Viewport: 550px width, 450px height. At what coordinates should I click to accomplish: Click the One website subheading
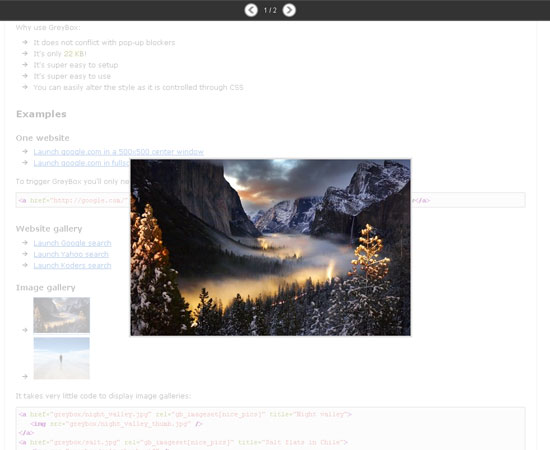[x=43, y=138]
